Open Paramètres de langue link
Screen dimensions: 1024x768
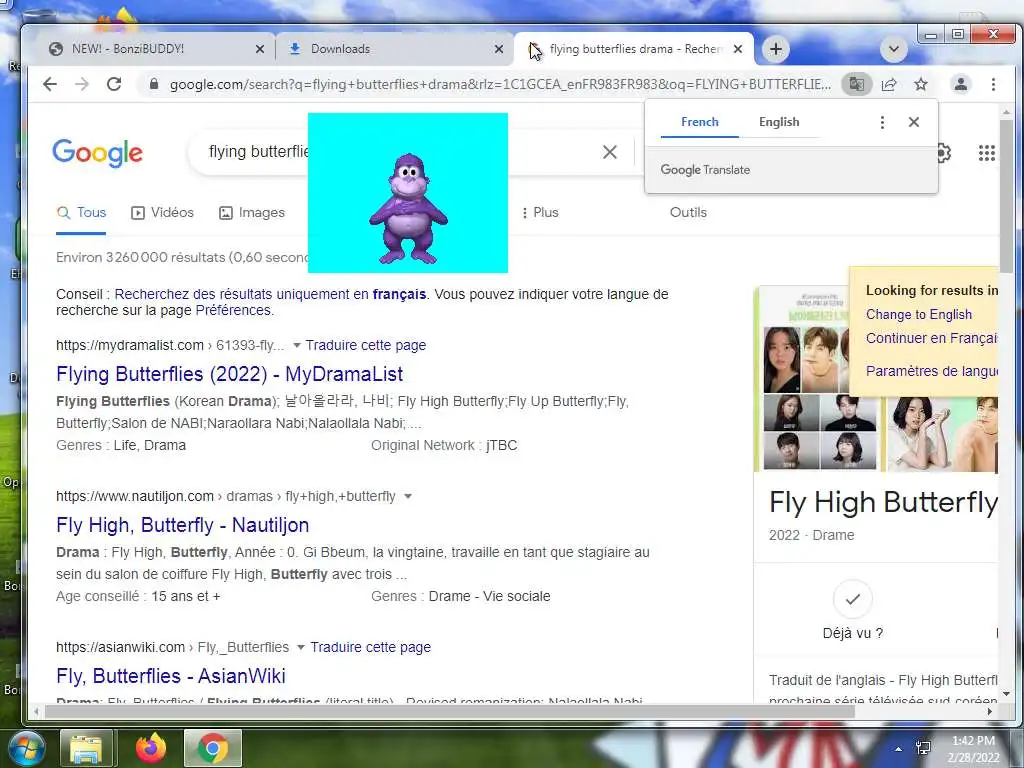tap(931, 372)
